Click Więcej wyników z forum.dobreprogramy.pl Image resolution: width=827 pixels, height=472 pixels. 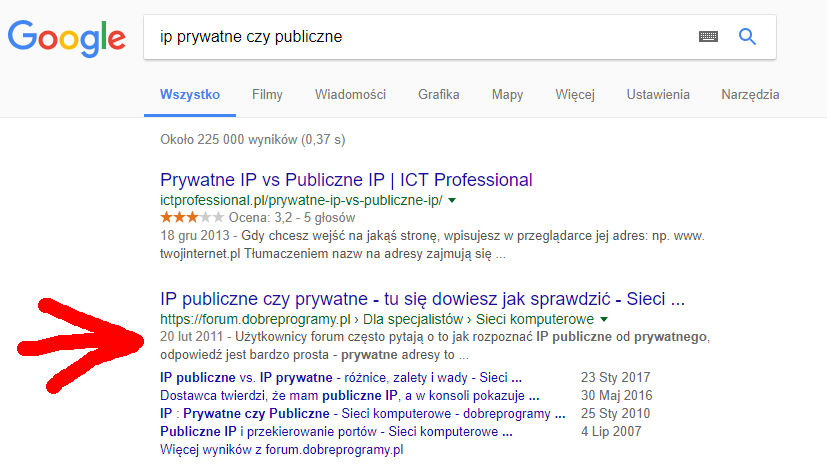[282, 449]
